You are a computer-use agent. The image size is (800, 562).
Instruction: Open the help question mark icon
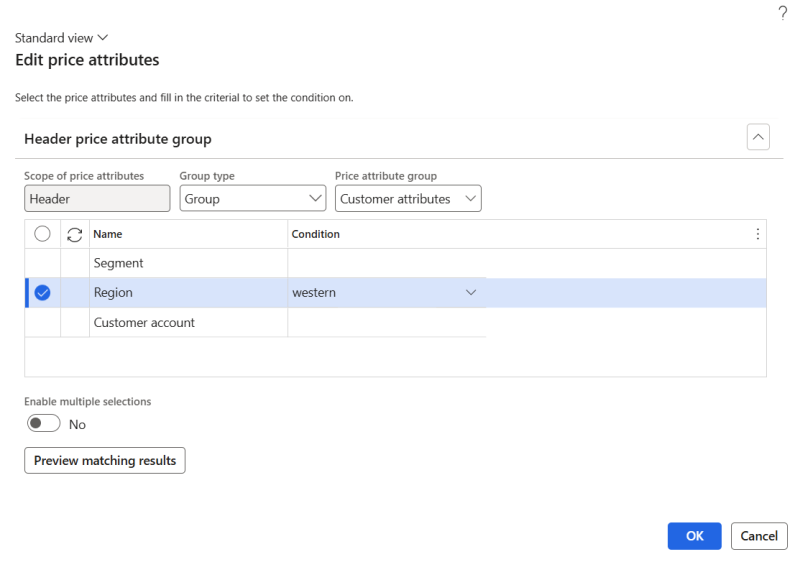click(782, 13)
